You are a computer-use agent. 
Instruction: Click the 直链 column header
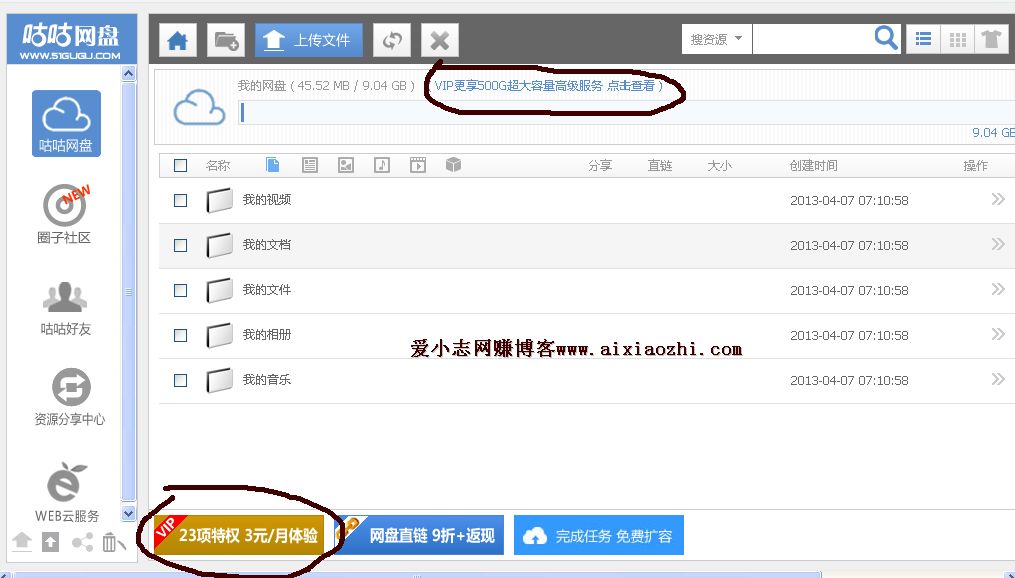(660, 166)
